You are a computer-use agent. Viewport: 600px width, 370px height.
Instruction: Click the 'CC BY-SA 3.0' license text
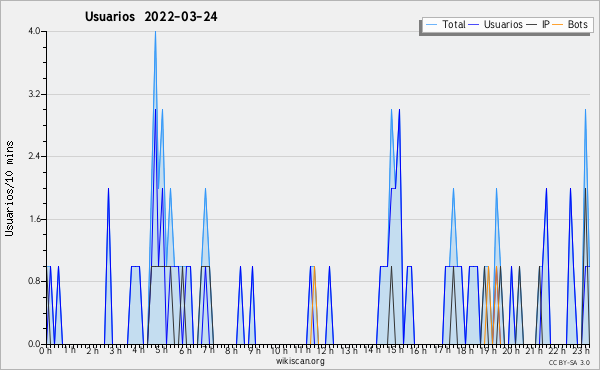tap(569, 362)
